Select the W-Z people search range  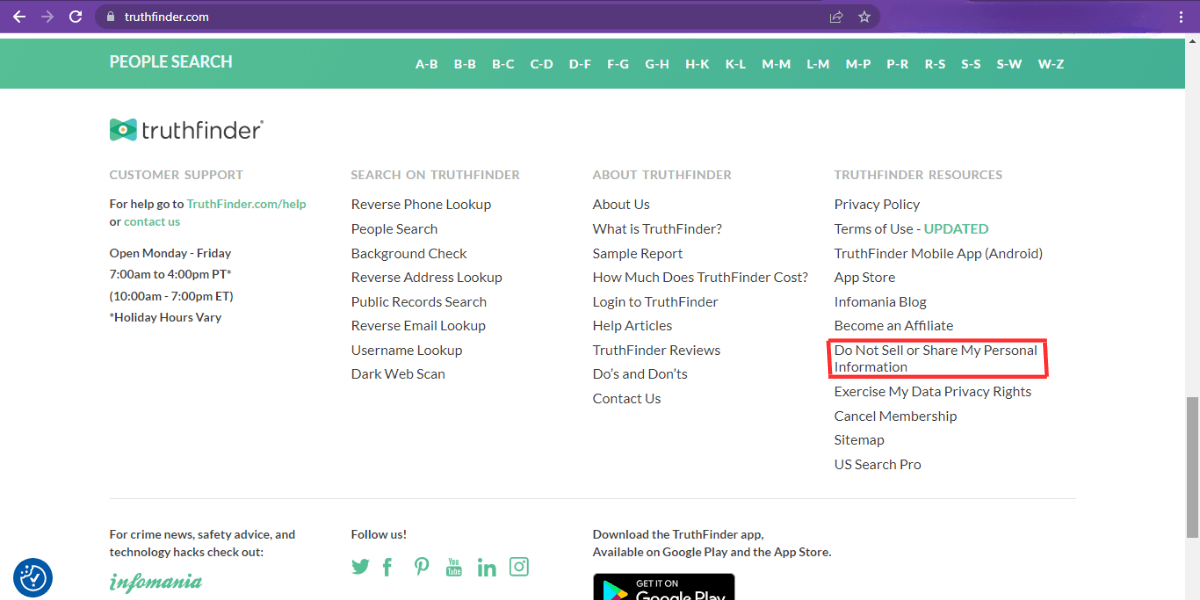point(1051,64)
